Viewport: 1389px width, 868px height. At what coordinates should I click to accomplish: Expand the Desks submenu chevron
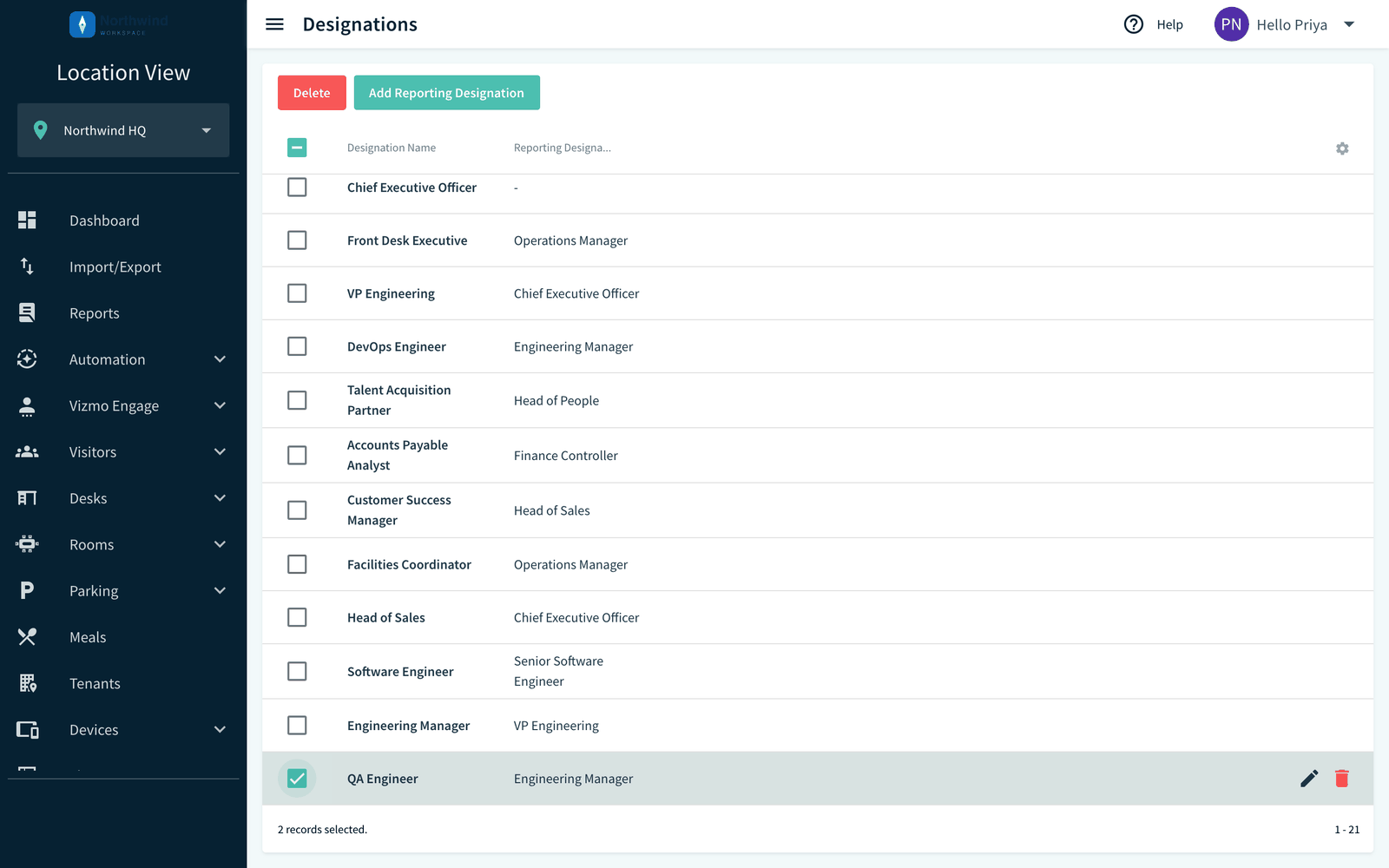(x=220, y=498)
